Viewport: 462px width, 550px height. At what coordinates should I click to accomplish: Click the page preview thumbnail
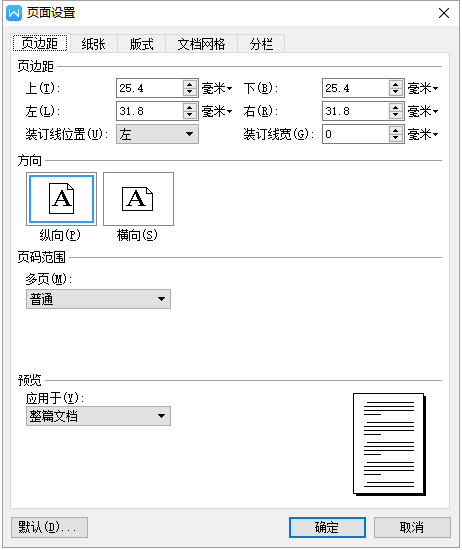coord(389,444)
